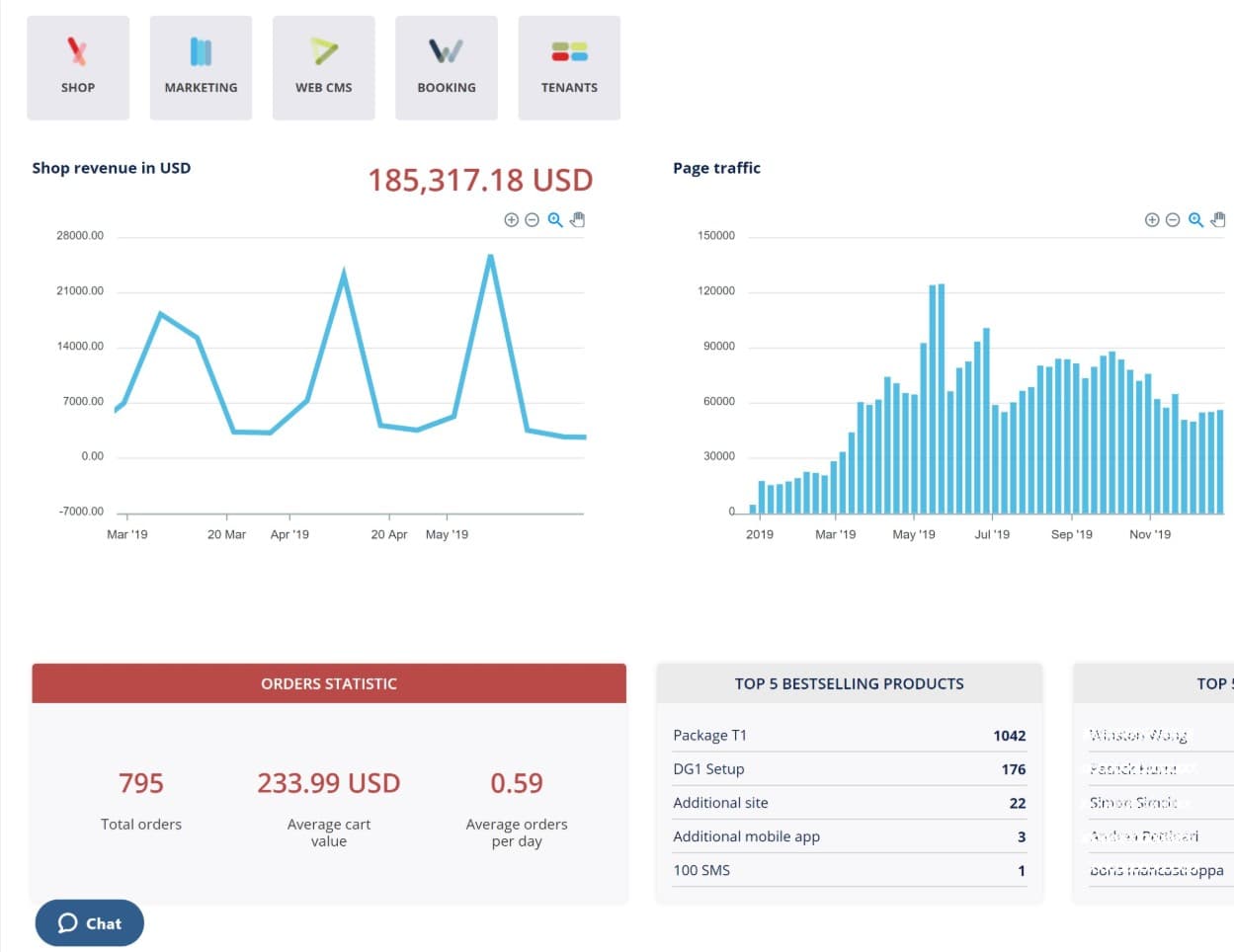Image resolution: width=1234 pixels, height=952 pixels.
Task: Click the total revenue 185,317.18 USD figure
Action: [x=480, y=180]
